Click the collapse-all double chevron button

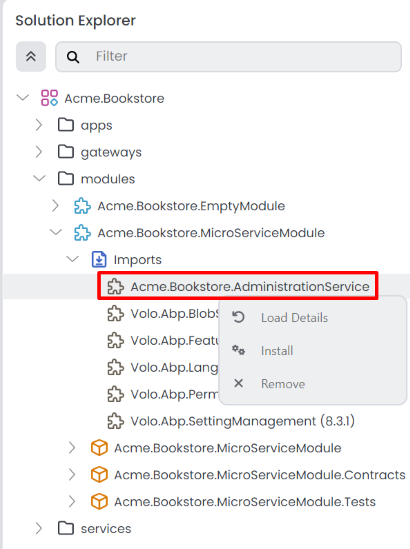[31, 56]
